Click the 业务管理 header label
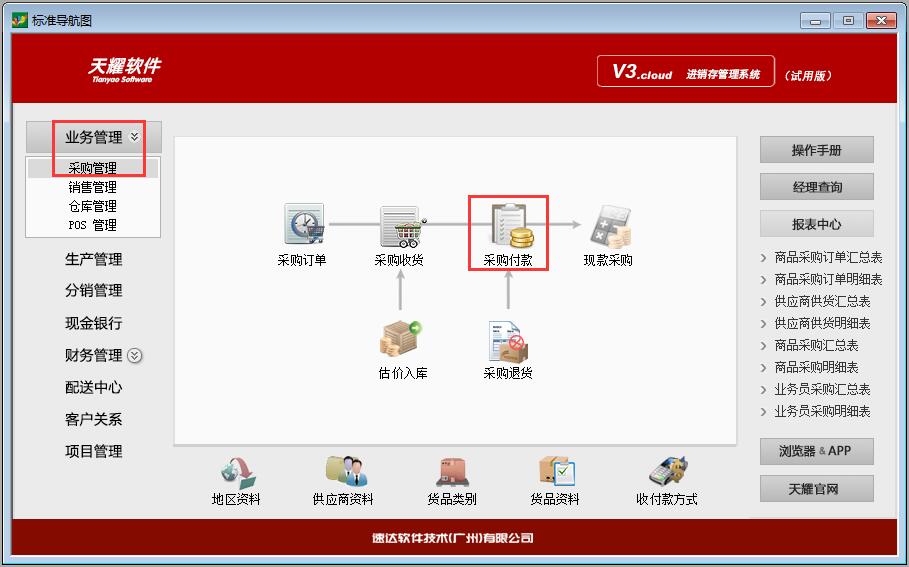Viewport: 909px width, 567px height. (93, 137)
